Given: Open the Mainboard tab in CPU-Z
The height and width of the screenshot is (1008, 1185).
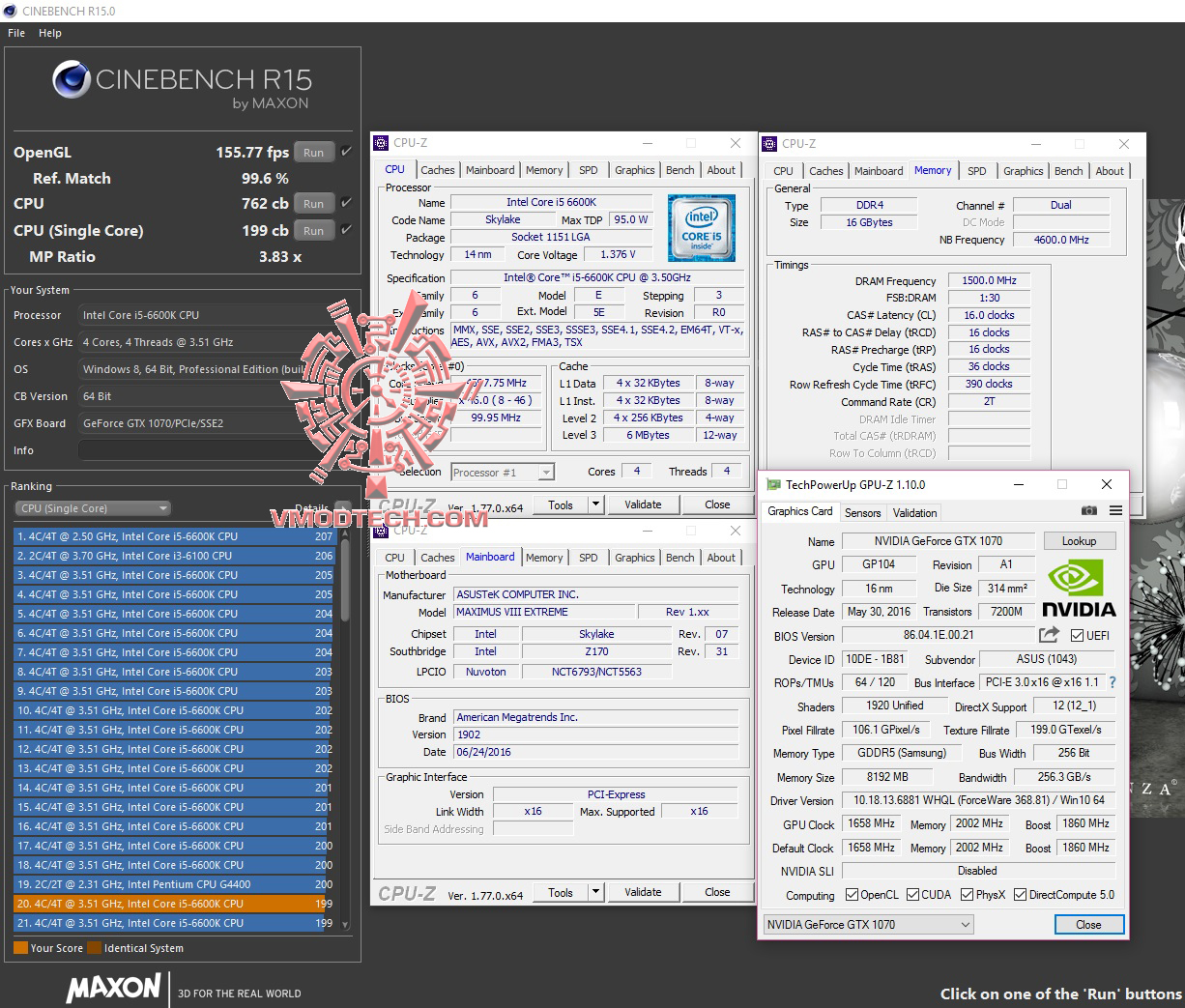Looking at the screenshot, I should click(490, 557).
